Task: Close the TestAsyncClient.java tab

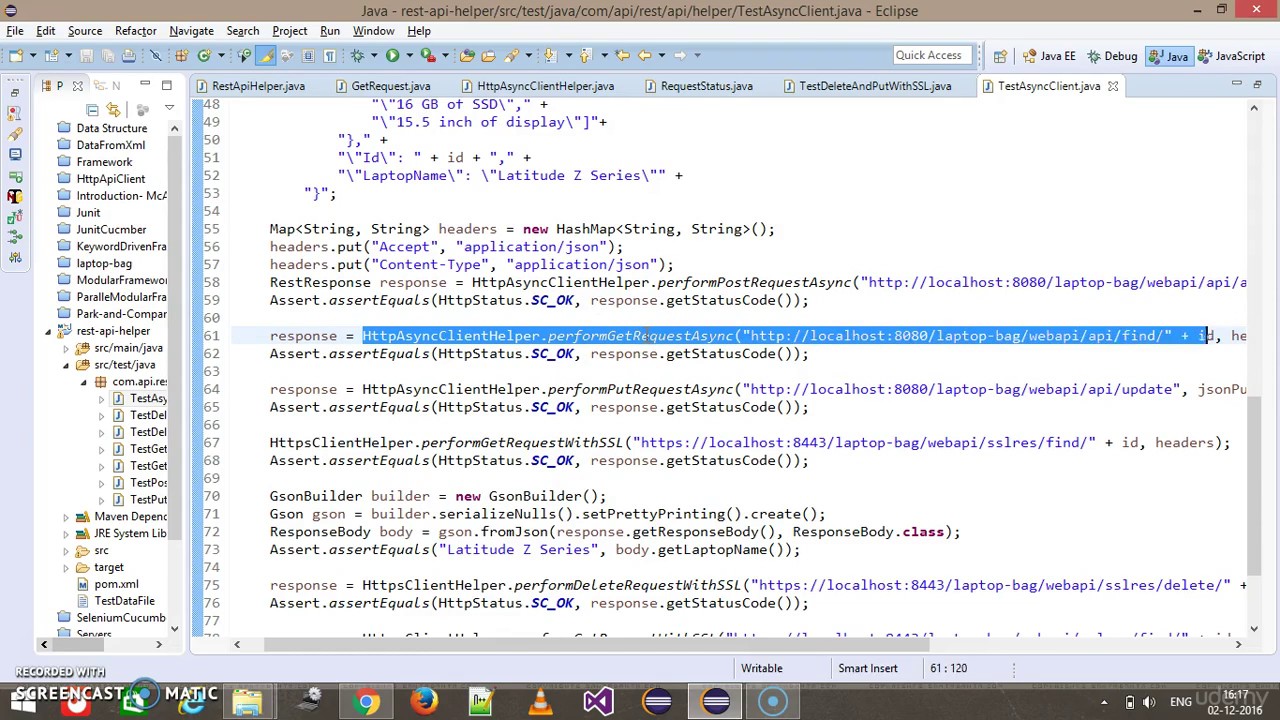Action: 1112,86
